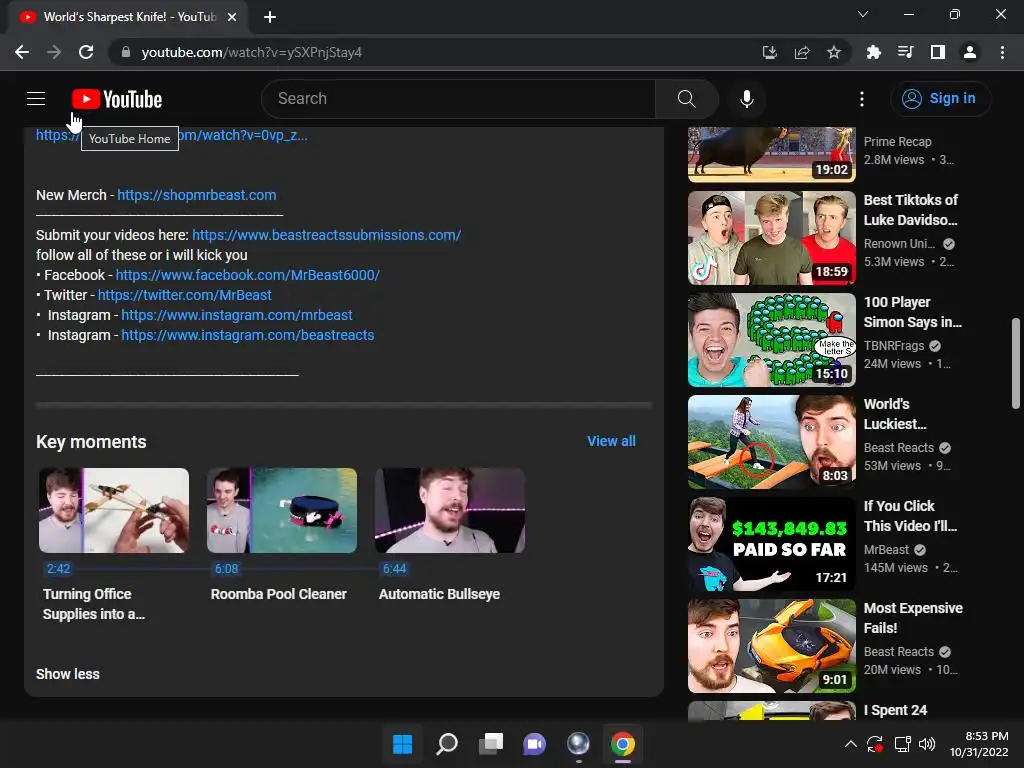Jump to the 6:08 timestamp

(226, 569)
